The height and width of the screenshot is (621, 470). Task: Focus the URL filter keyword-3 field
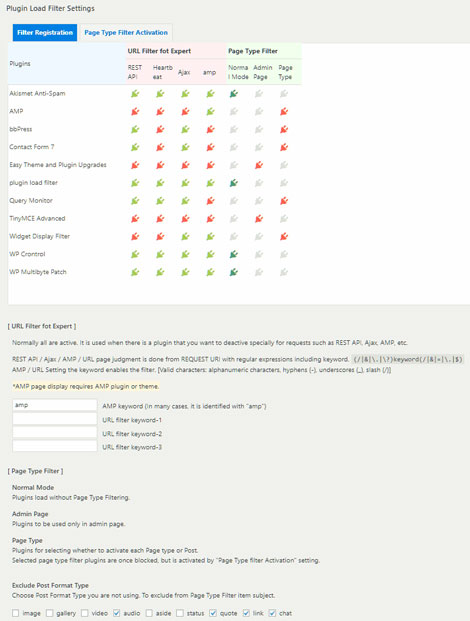coord(55,446)
